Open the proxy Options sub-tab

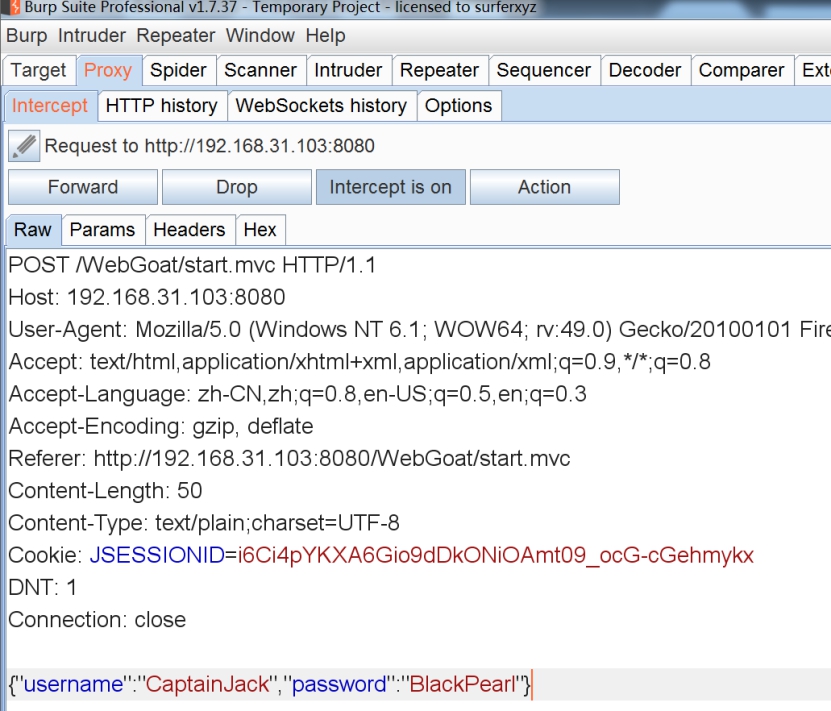point(458,105)
